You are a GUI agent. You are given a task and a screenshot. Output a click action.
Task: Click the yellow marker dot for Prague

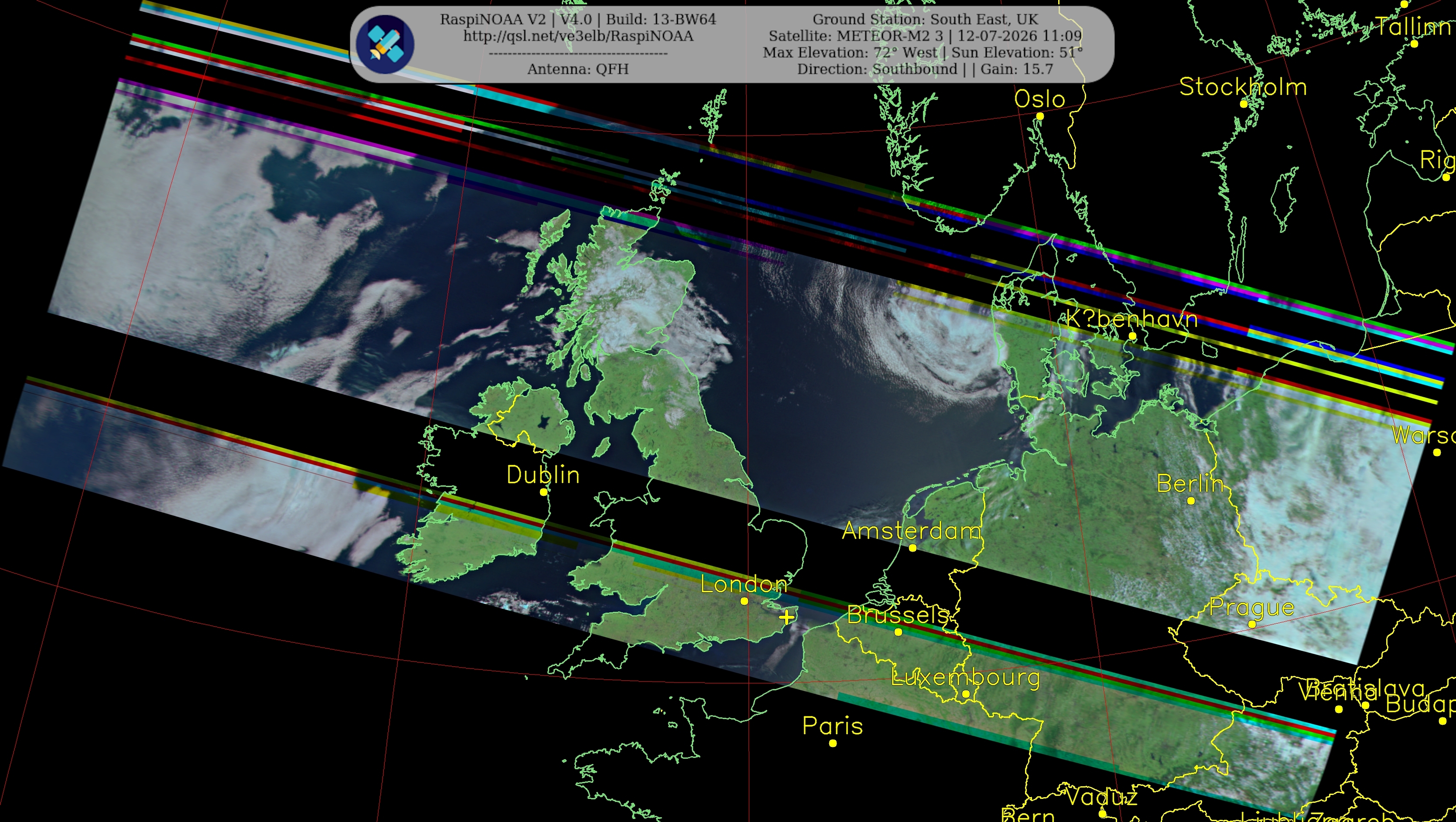1252,624
